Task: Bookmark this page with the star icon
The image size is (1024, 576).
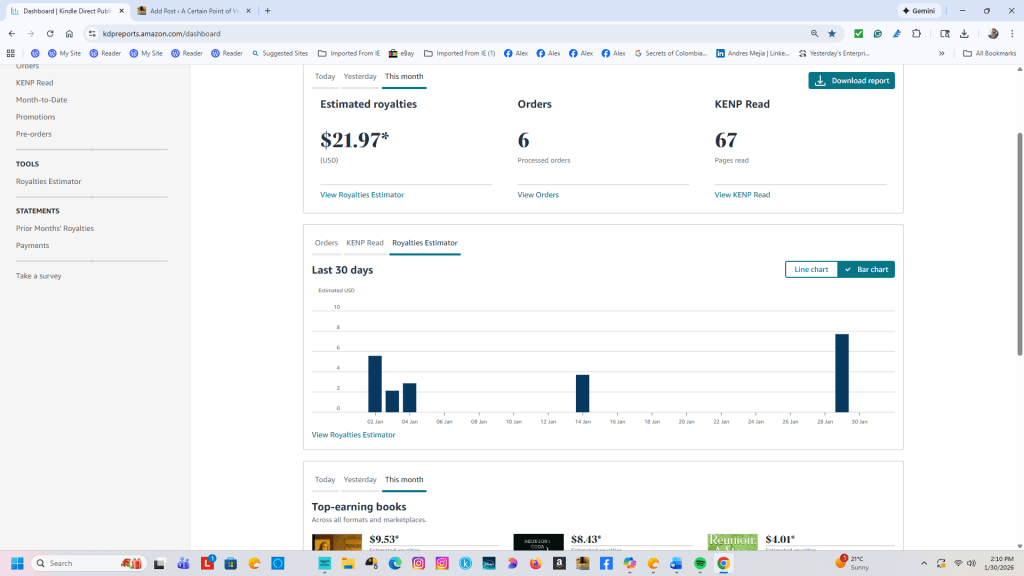Action: click(831, 33)
